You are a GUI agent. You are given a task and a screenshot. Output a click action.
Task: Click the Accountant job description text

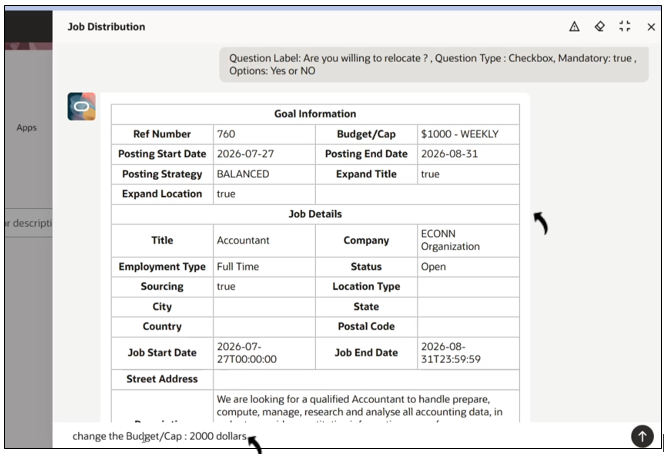click(359, 406)
